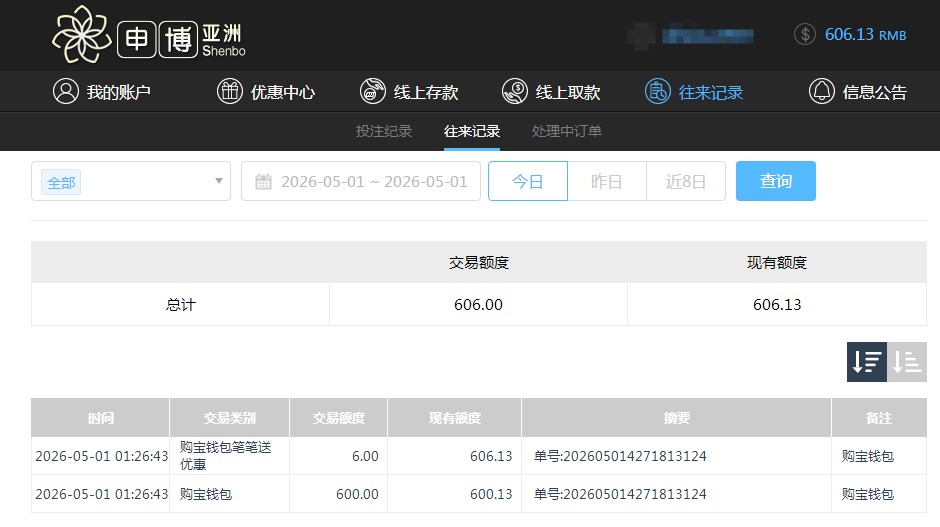The image size is (940, 527).
Task: Click the 606.13 summary current balance
Action: click(777, 305)
